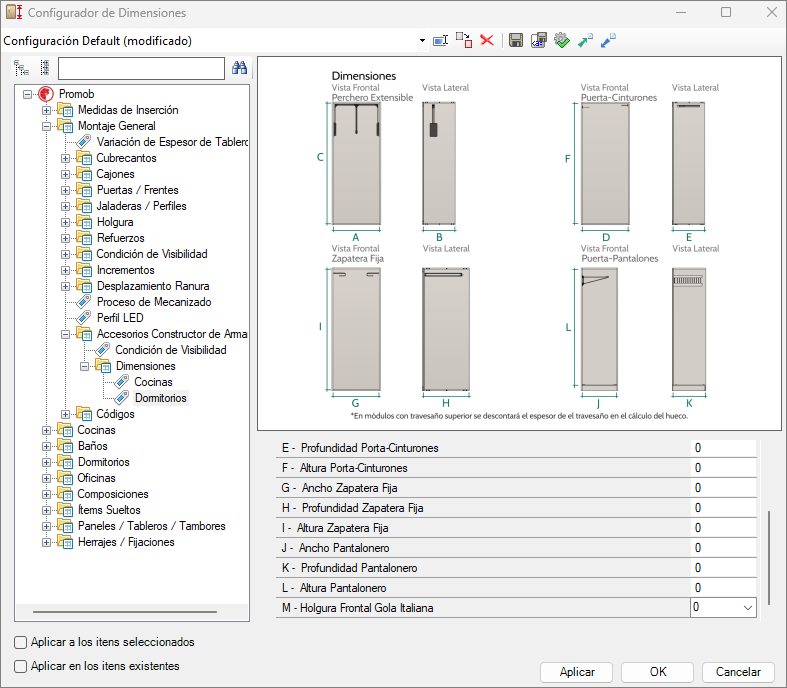Select top-level Dormitorios folder item
The width and height of the screenshot is (787, 688).
click(103, 462)
